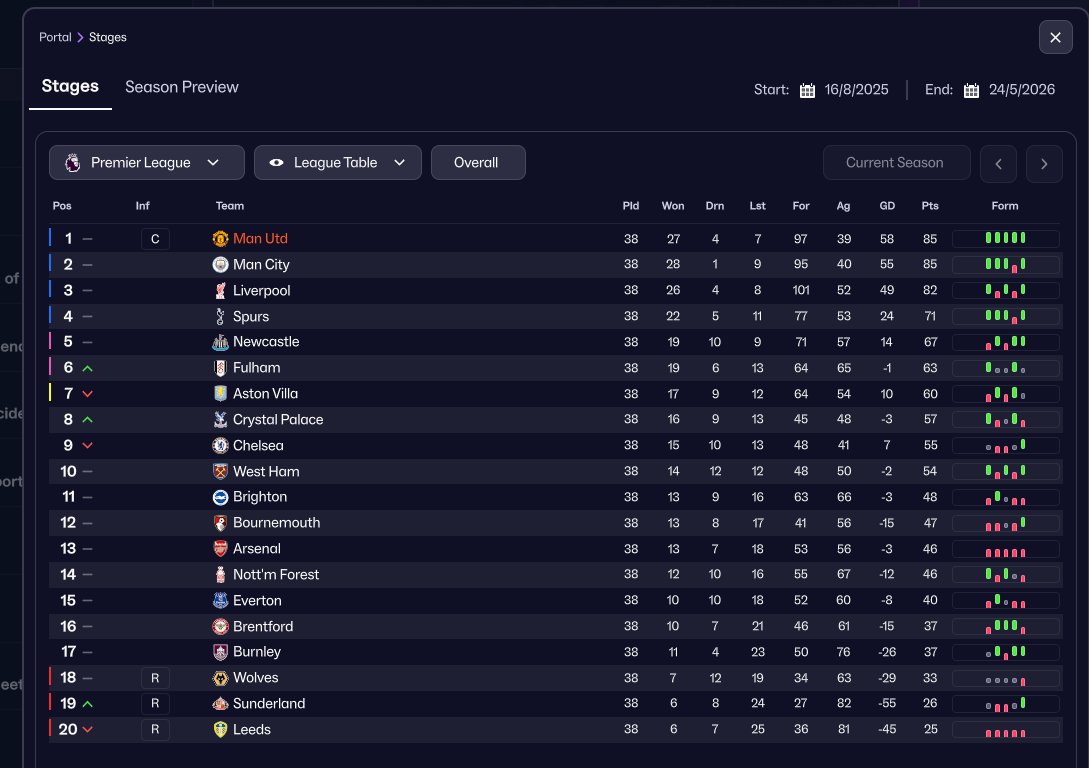Screen dimensions: 1089x768
Task: Click the Everton club crest icon
Action: (x=221, y=601)
